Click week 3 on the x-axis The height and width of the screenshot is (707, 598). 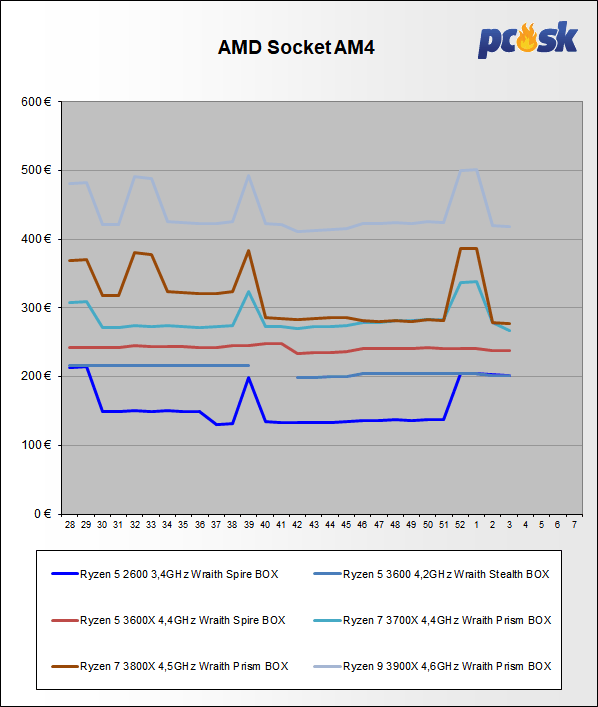click(x=509, y=524)
